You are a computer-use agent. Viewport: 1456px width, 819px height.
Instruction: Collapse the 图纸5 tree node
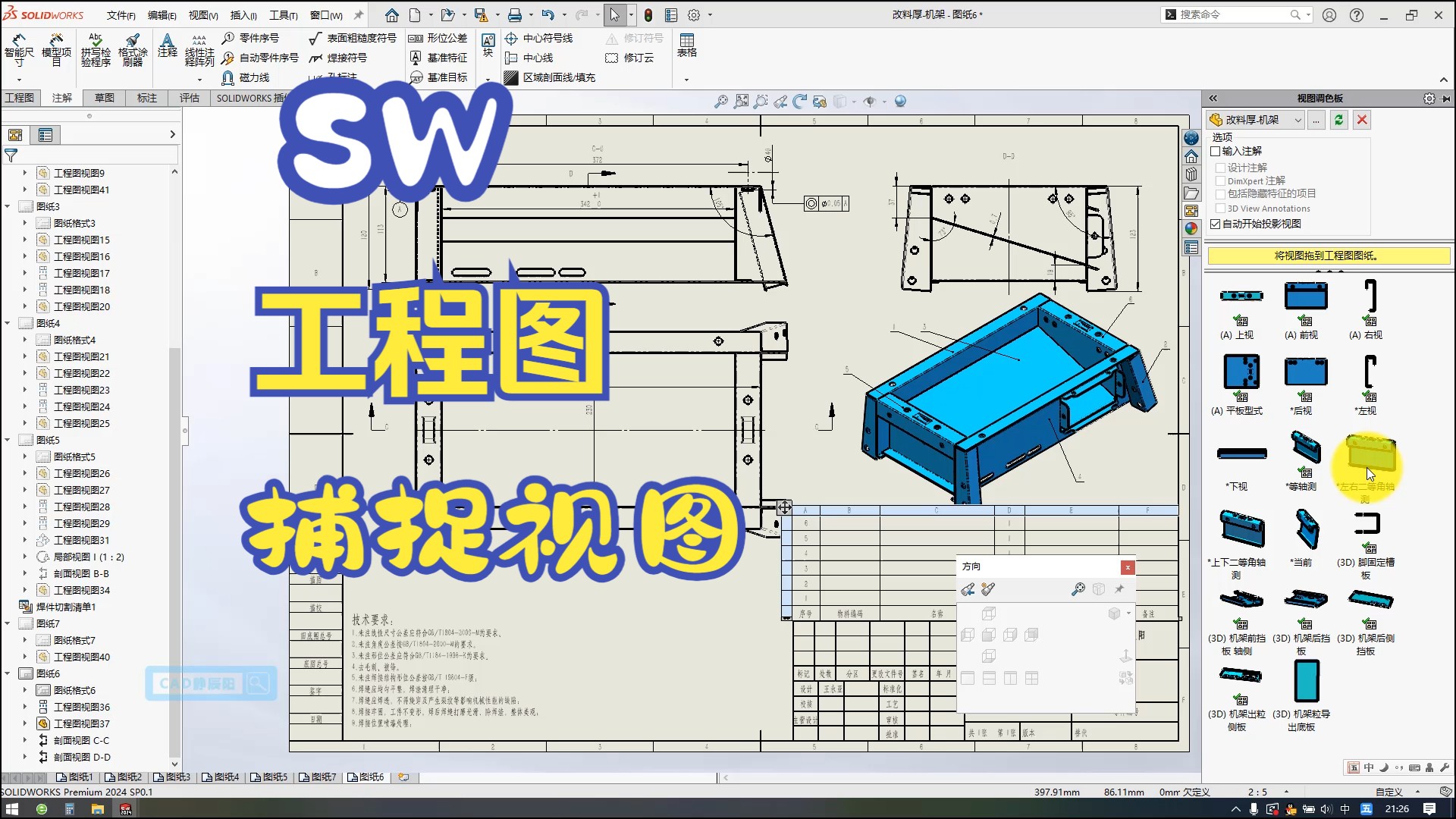tap(8, 440)
